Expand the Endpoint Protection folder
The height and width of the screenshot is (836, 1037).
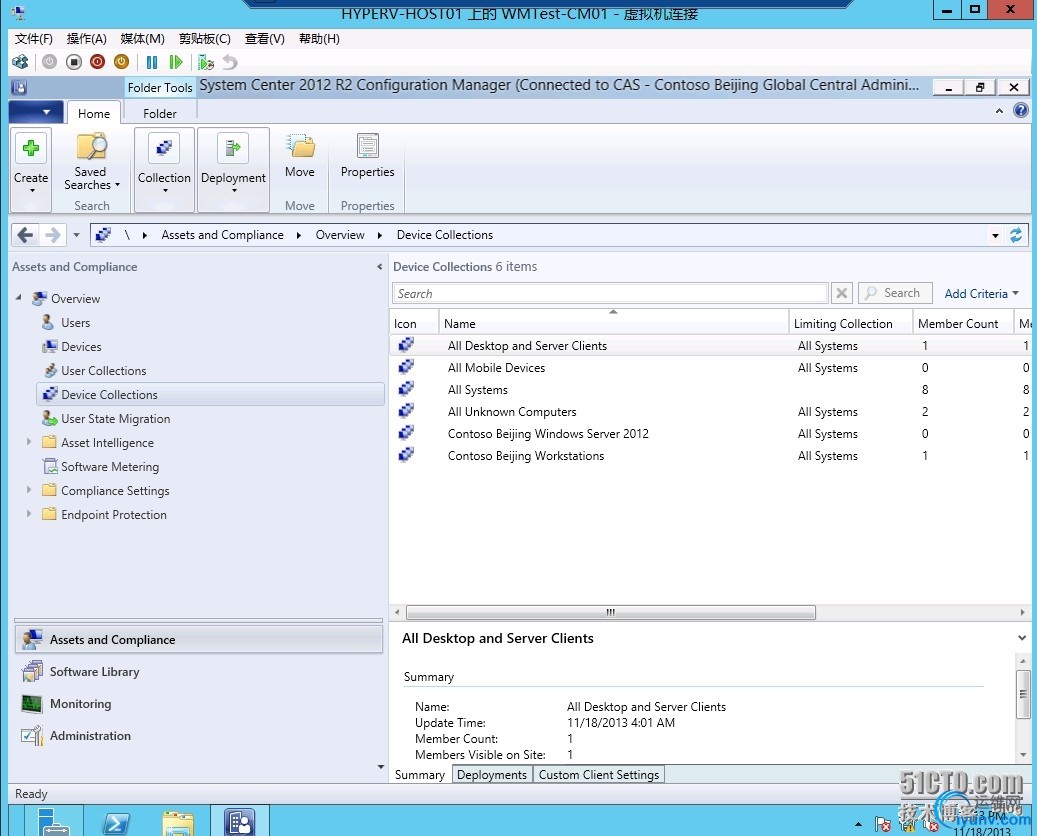28,513
